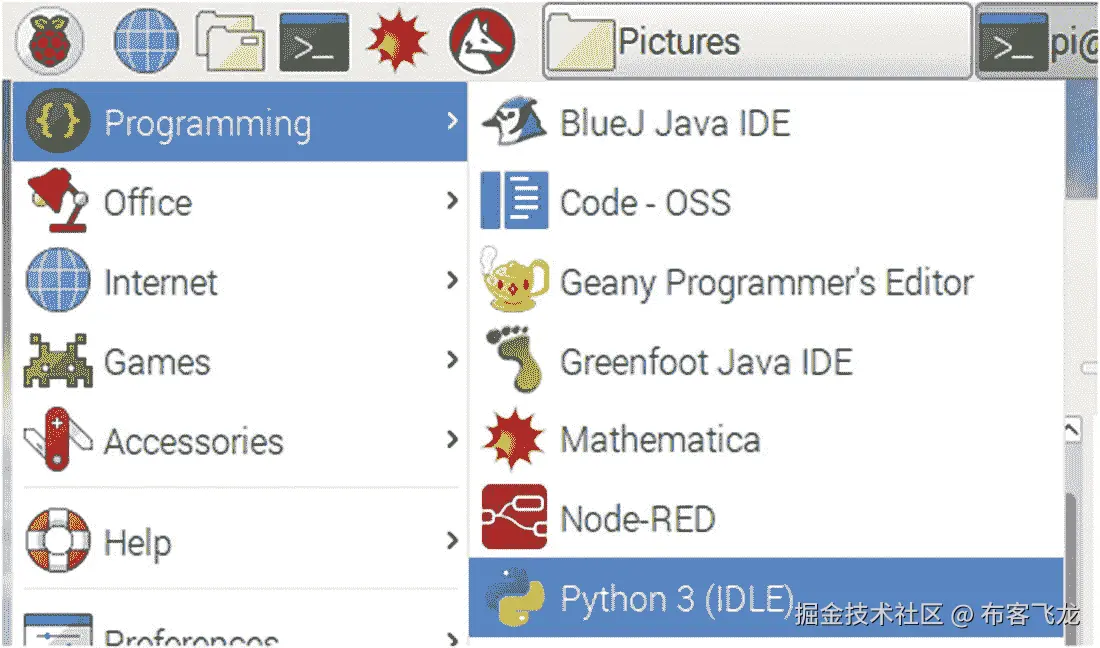Select the Geany Programmer's Editor icon
1100x648 pixels.
pos(513,282)
